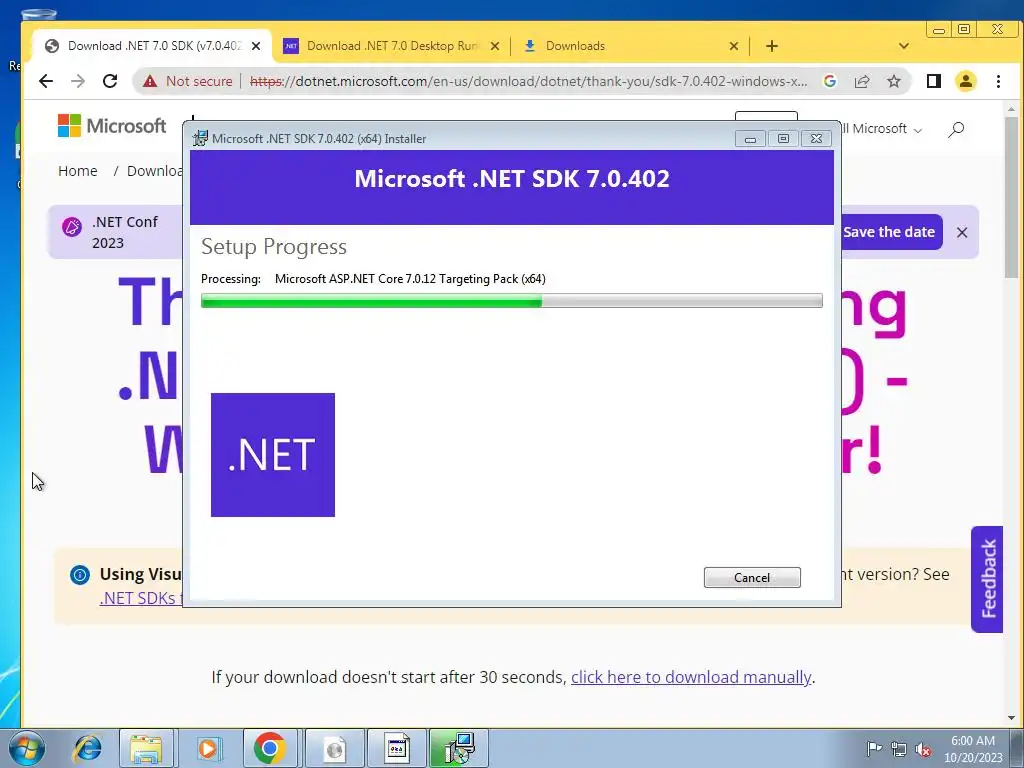
Task: Open the .NET SDKs link
Action: coord(141,598)
